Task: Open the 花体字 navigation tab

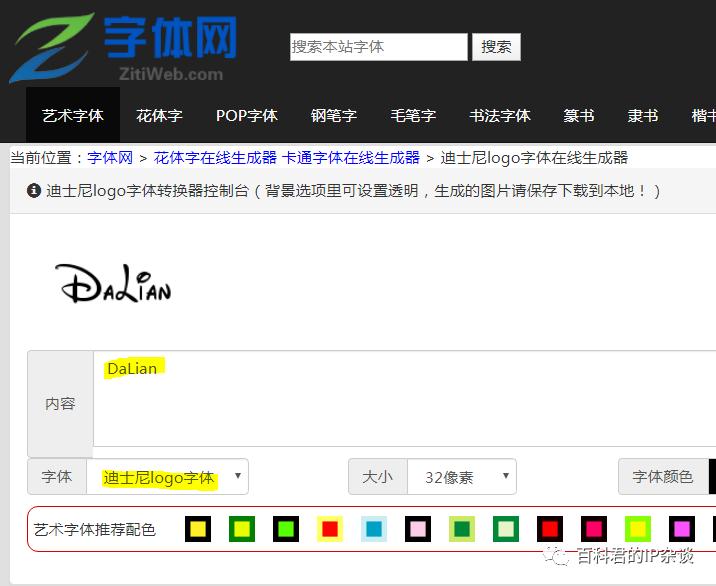Action: [x=159, y=115]
